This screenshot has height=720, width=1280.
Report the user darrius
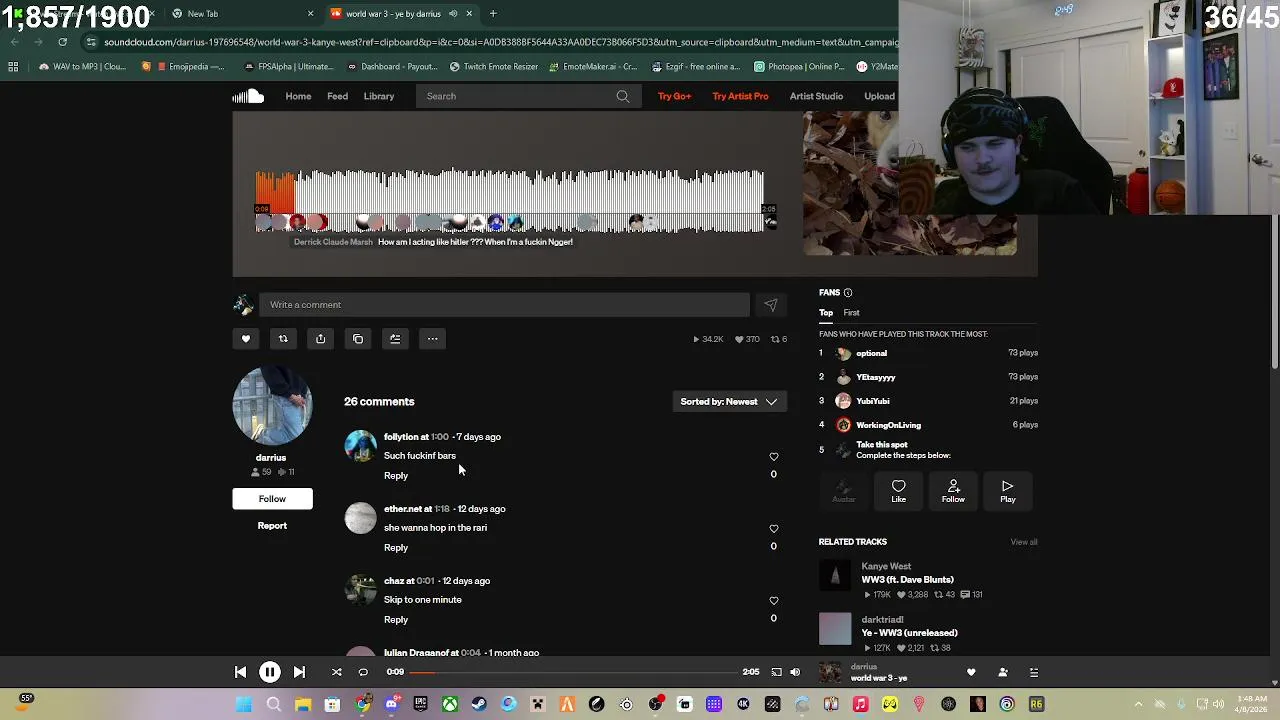(272, 526)
